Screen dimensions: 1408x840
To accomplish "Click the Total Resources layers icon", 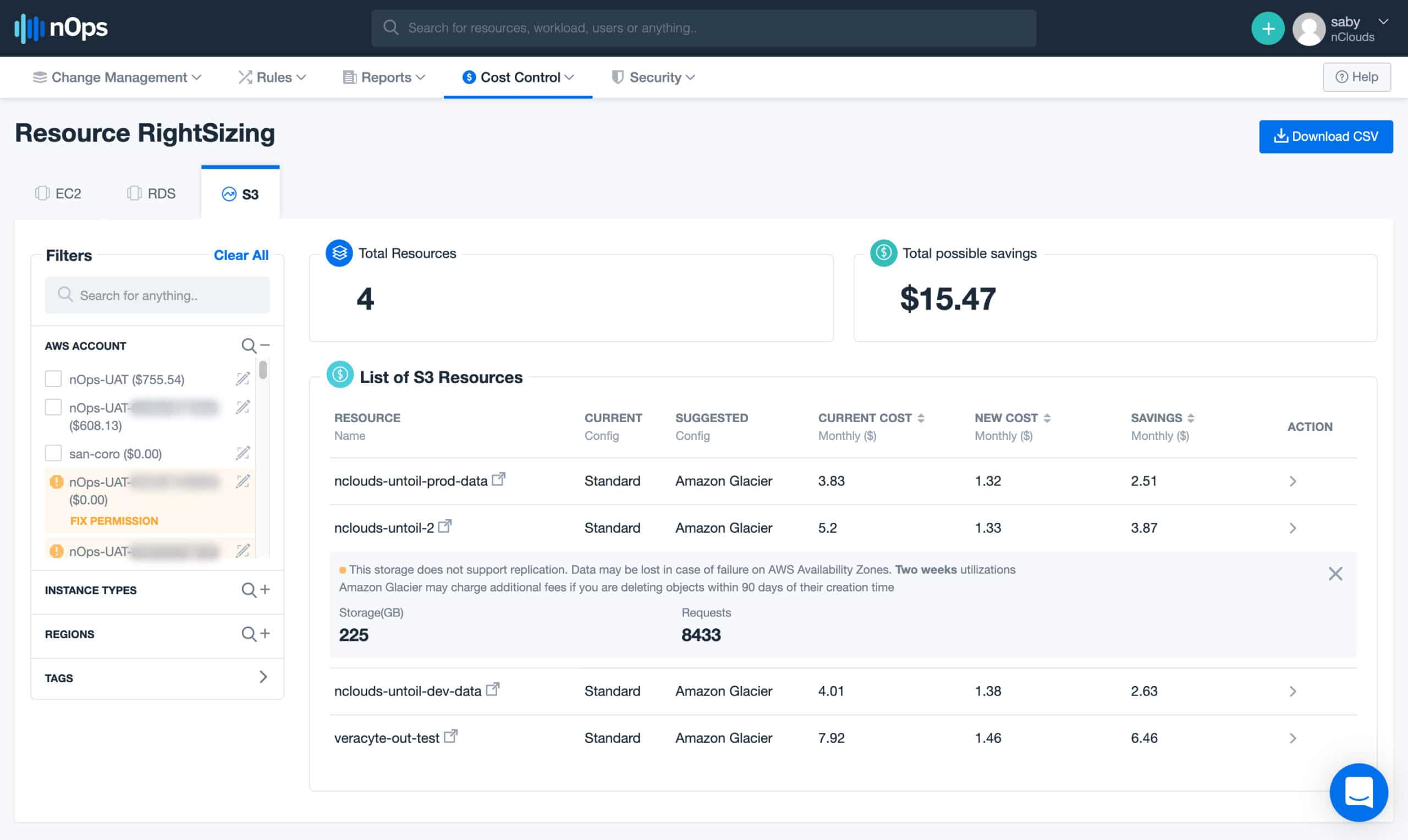I will (x=339, y=253).
